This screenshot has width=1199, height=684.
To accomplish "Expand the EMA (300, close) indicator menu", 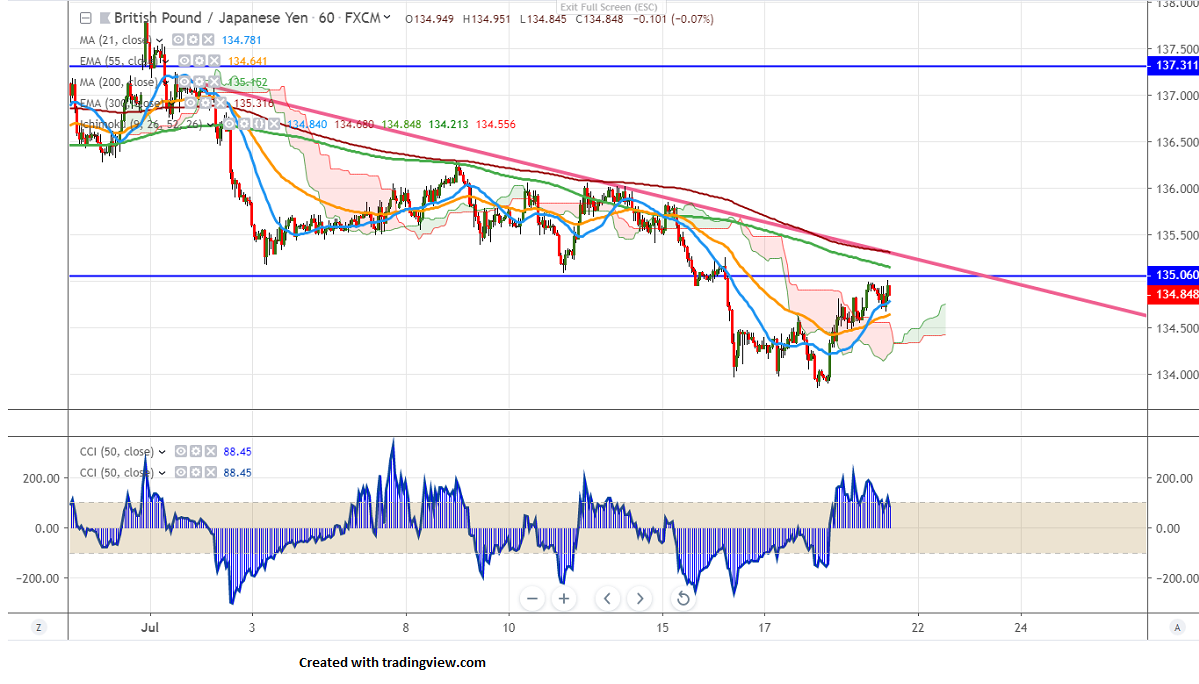I will [x=172, y=103].
